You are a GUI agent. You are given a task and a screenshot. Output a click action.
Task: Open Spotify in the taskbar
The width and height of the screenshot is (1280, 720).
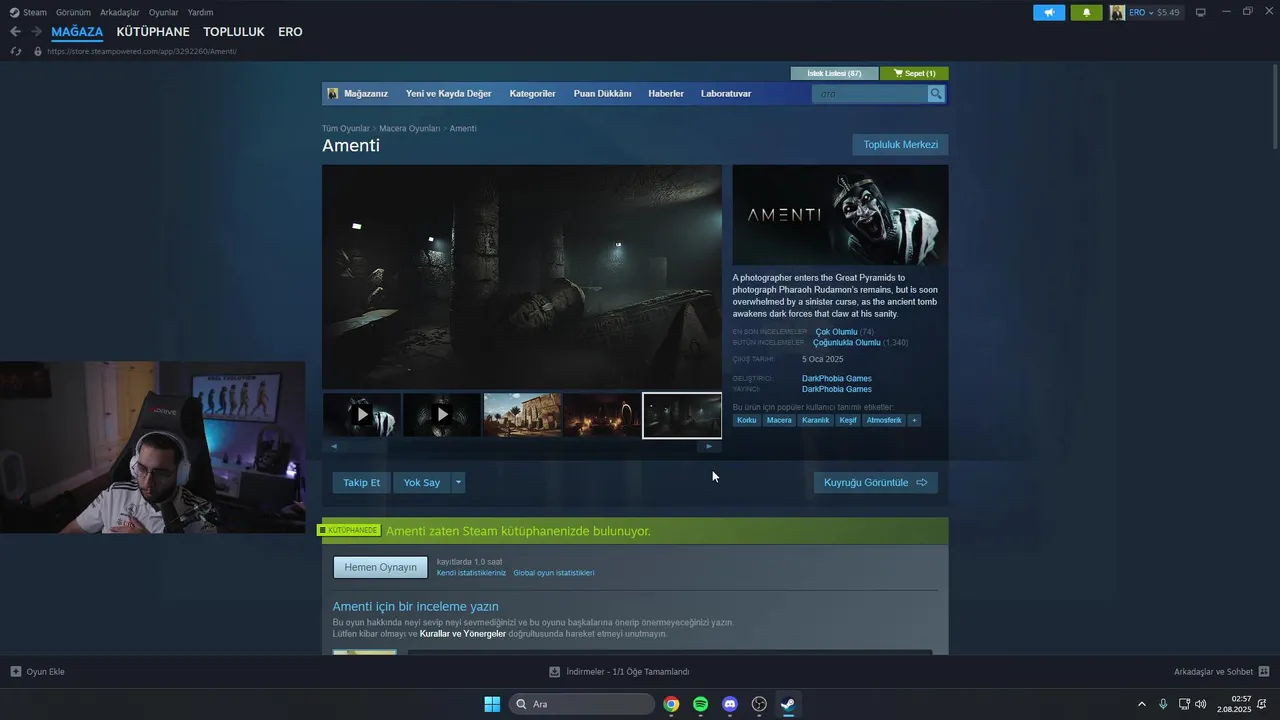[700, 704]
